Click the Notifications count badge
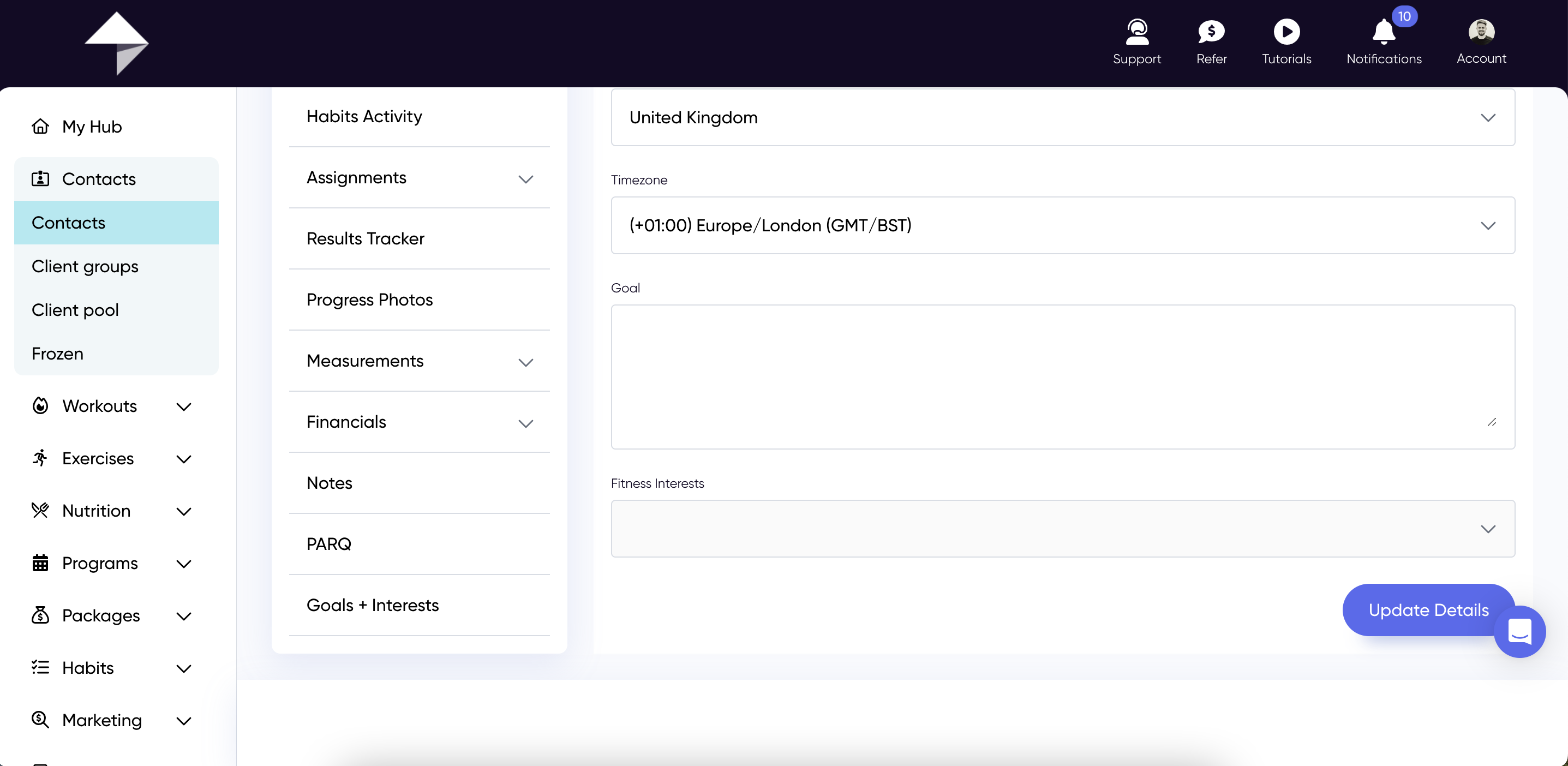This screenshot has height=766, width=1568. [1404, 16]
